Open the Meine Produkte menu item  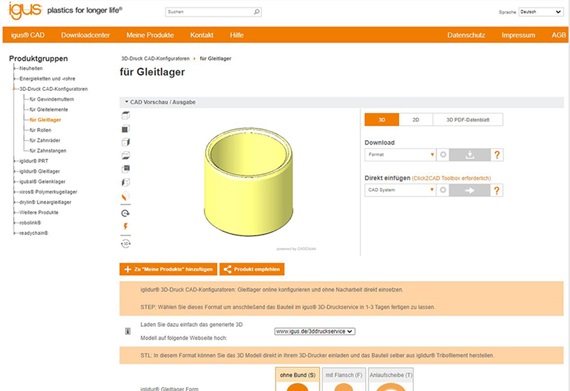[150, 35]
